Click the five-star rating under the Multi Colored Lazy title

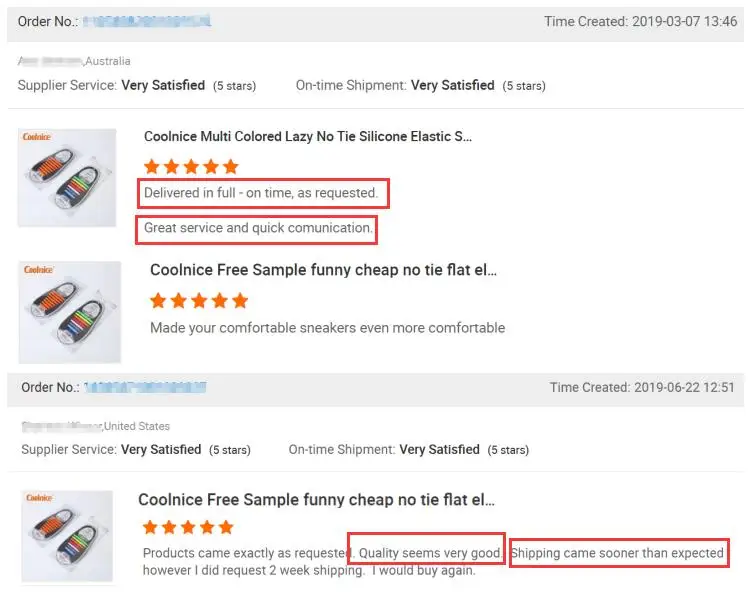point(191,167)
